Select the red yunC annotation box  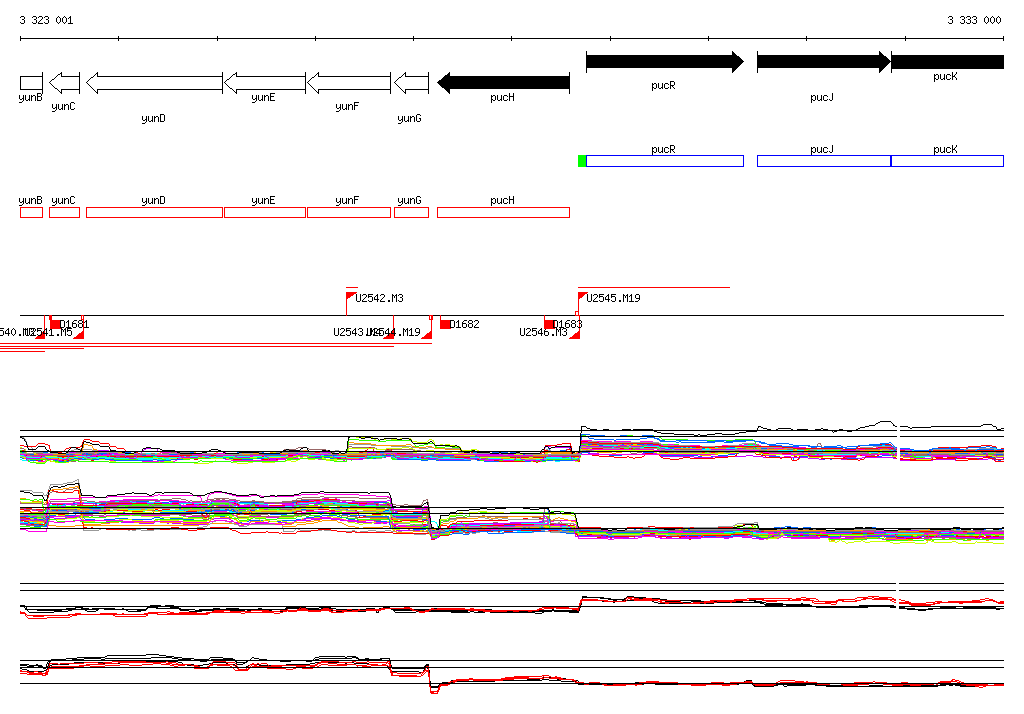[65, 212]
